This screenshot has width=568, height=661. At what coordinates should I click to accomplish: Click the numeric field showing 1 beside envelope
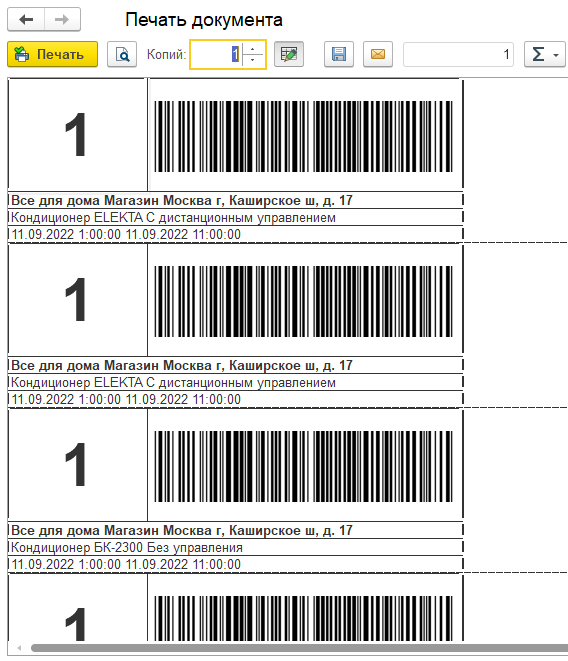click(x=458, y=54)
